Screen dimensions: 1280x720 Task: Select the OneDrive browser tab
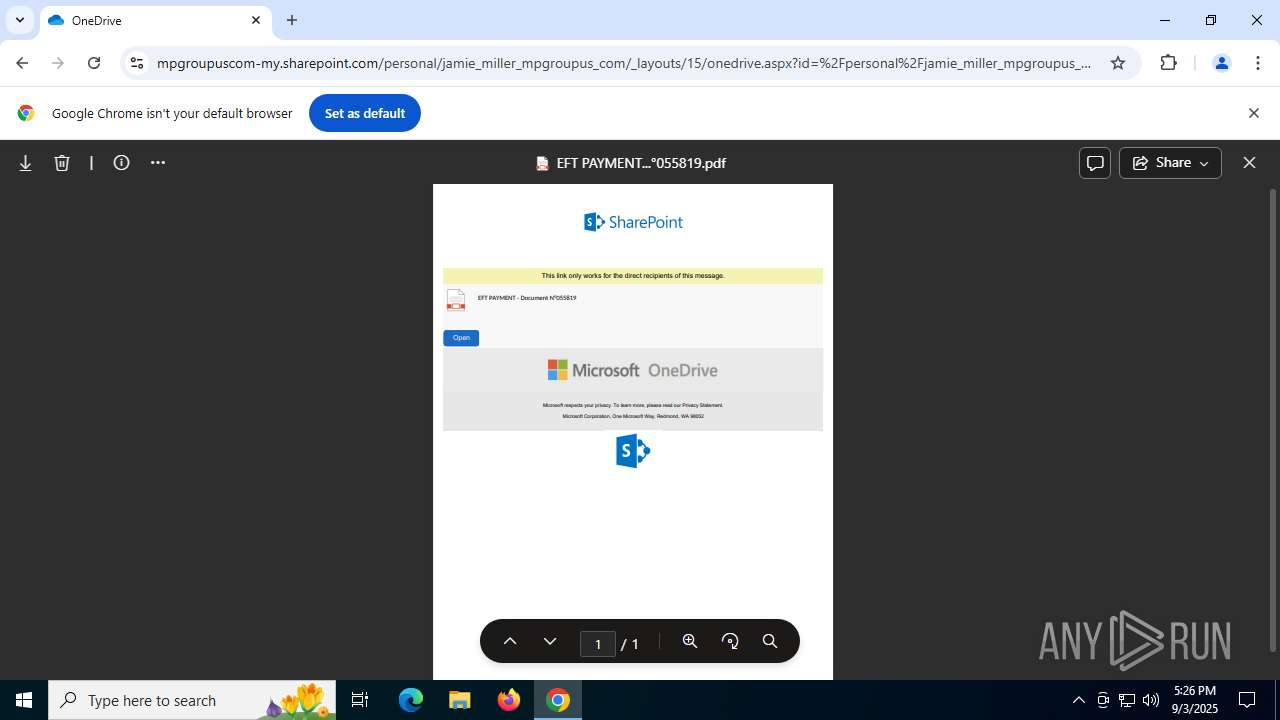click(155, 20)
